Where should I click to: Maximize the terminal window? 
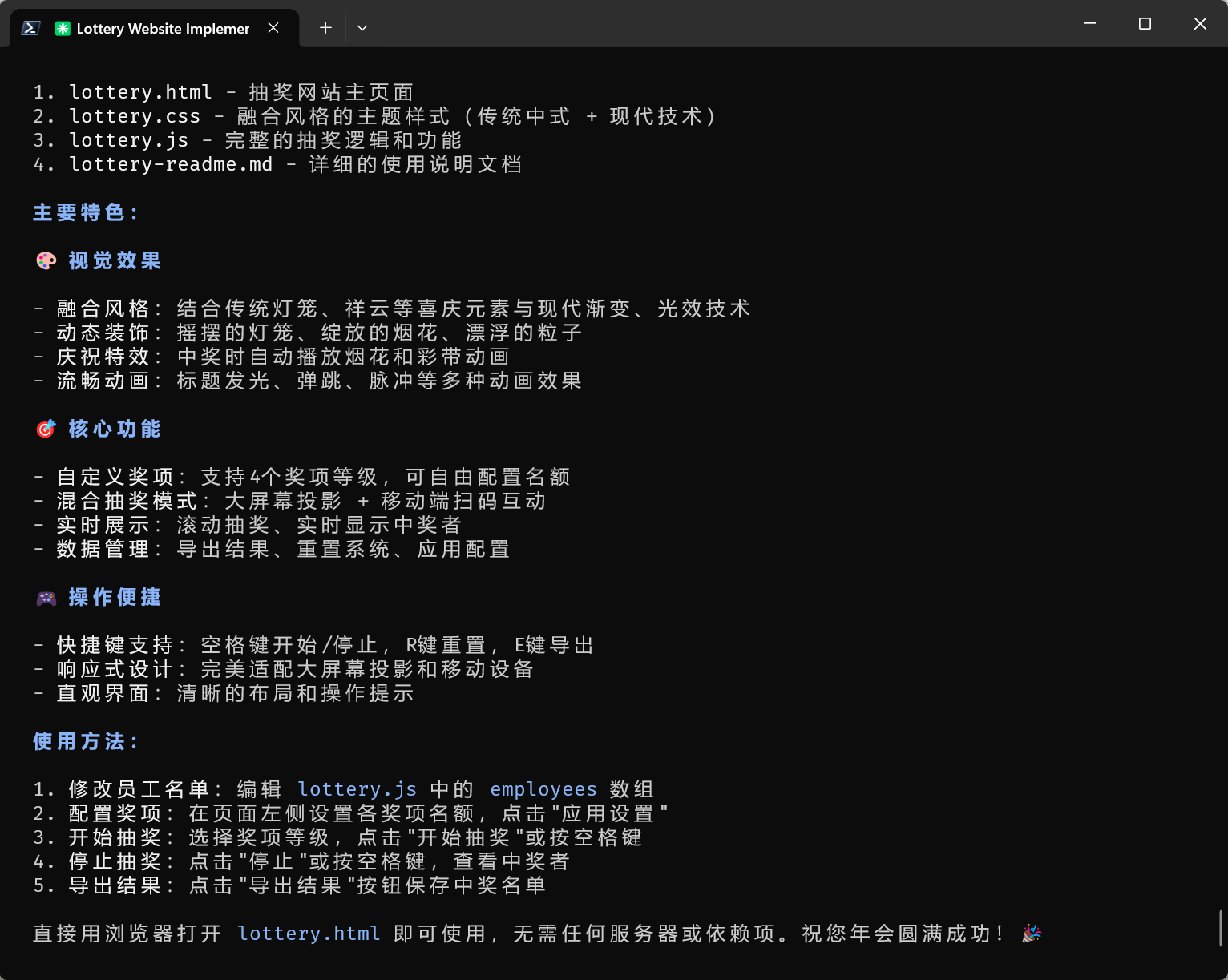(x=1145, y=24)
